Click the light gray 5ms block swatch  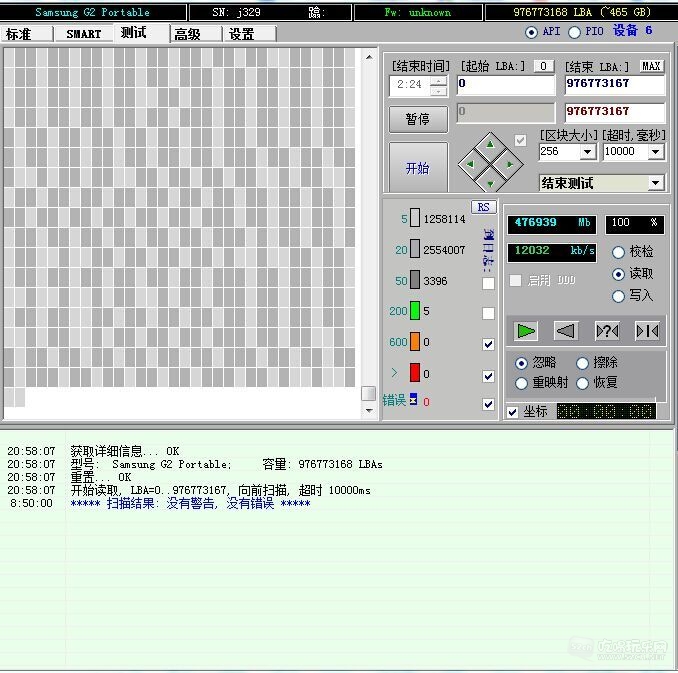pyautogui.click(x=414, y=218)
